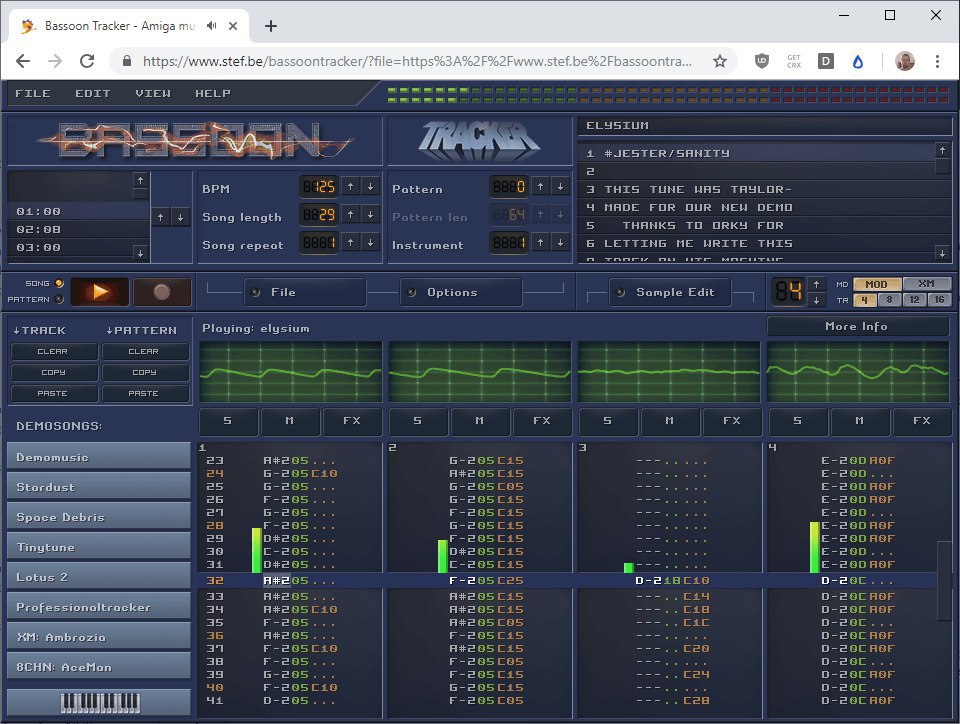This screenshot has height=724, width=960.
Task: Select the Song play mode radio
Action: (59, 284)
